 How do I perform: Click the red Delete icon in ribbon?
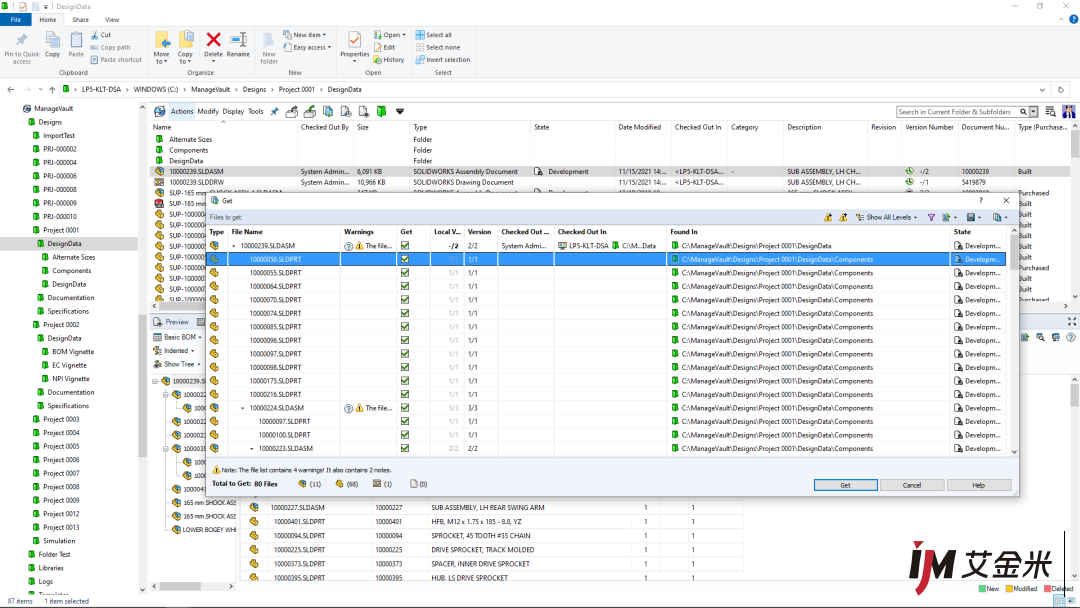click(214, 40)
